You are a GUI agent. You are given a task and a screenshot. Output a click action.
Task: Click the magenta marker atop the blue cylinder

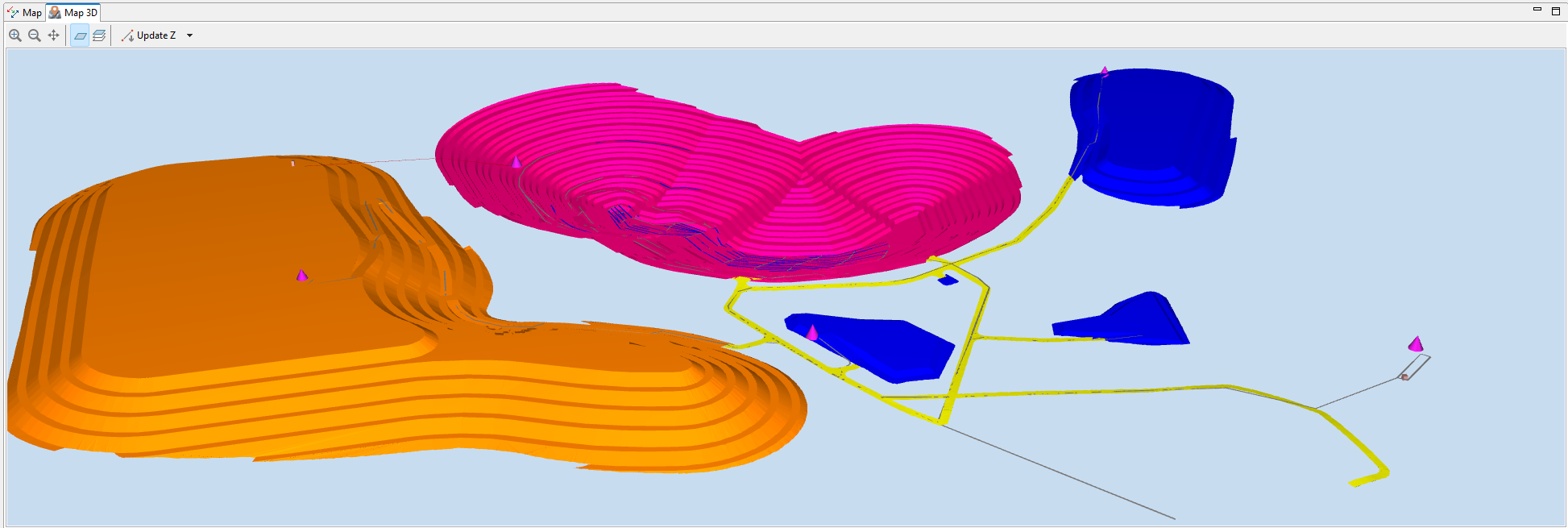[1105, 71]
